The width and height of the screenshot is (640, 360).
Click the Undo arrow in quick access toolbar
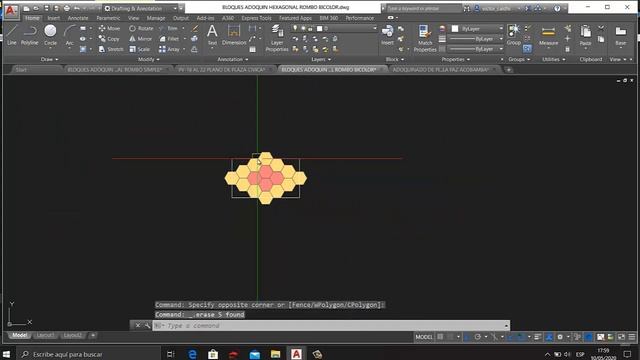point(76,8)
